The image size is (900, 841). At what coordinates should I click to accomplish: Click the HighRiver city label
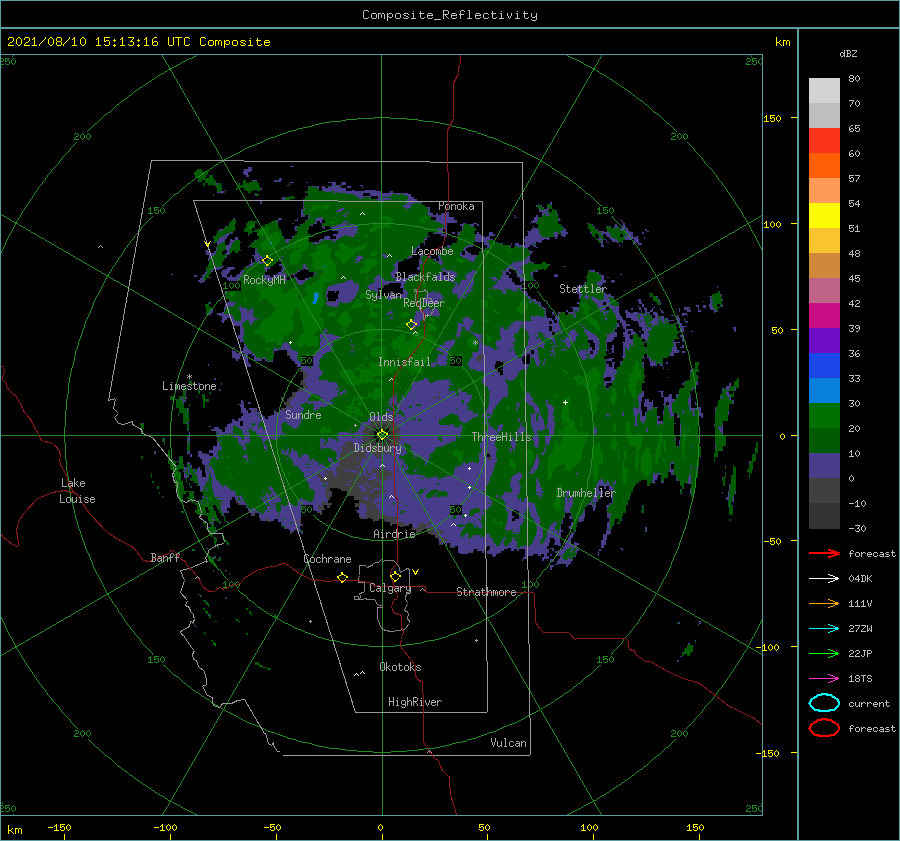coord(415,702)
